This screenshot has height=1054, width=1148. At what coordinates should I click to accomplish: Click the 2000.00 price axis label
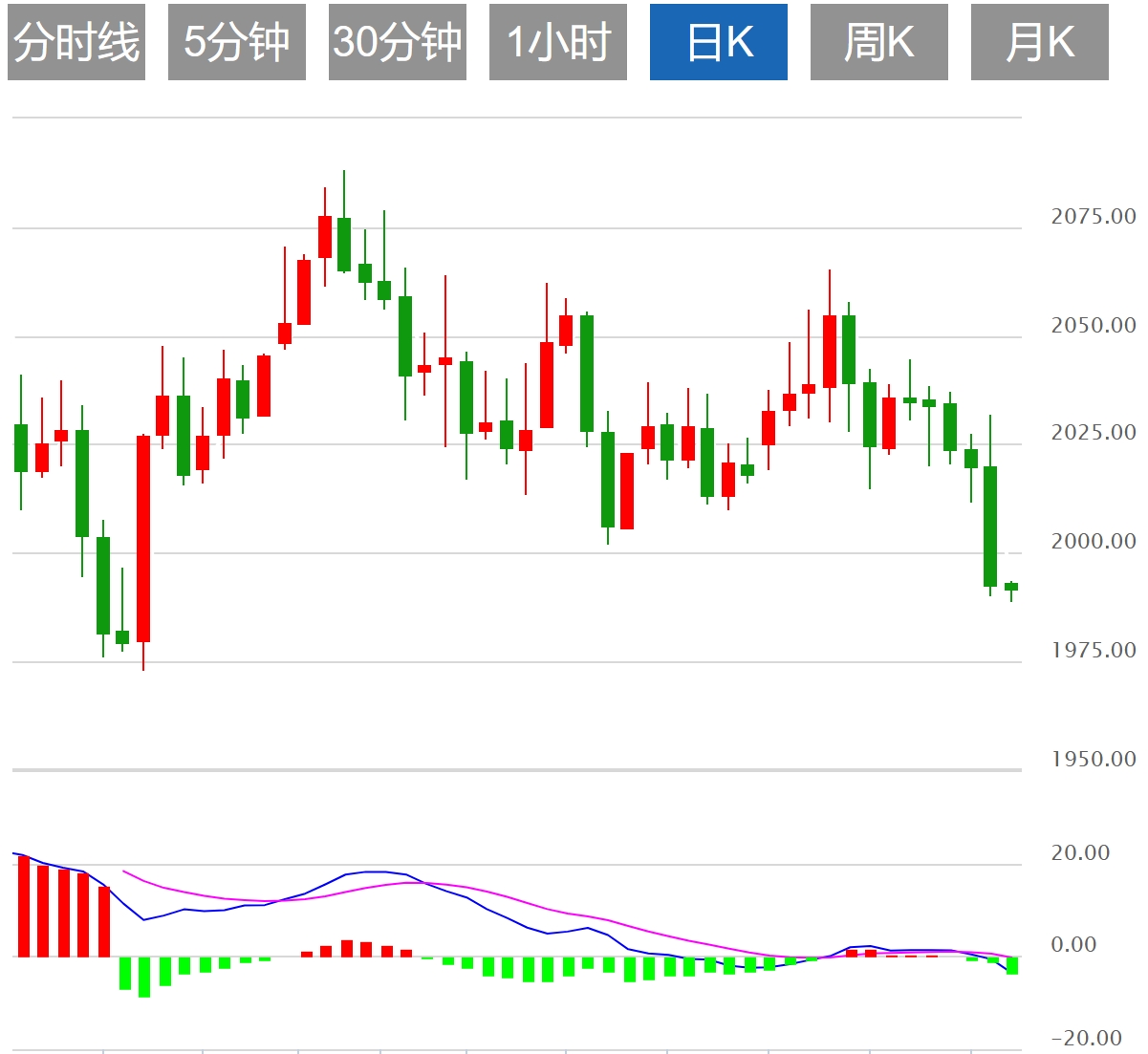(1094, 542)
